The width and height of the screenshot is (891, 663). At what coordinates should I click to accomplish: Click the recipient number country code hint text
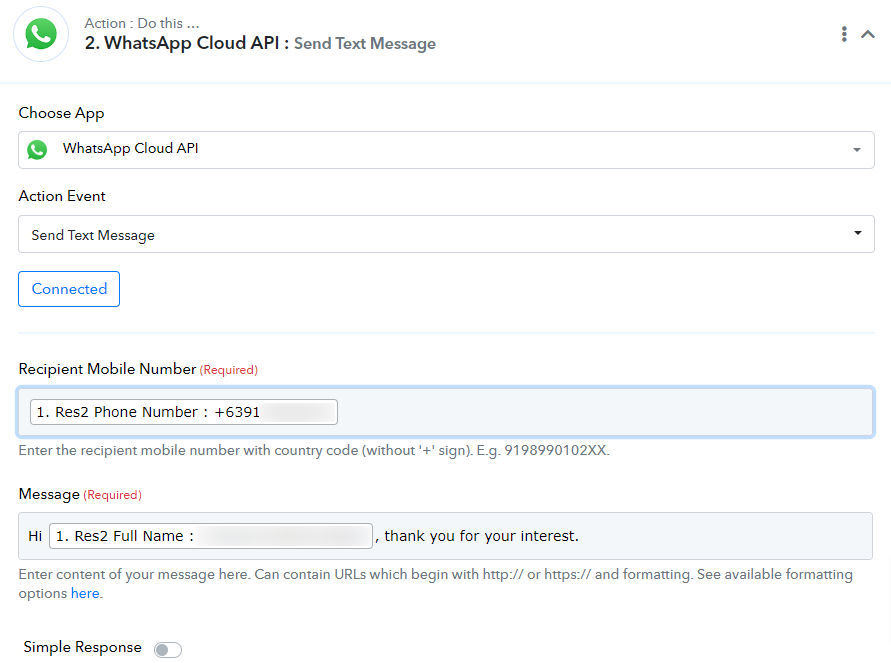tap(314, 451)
